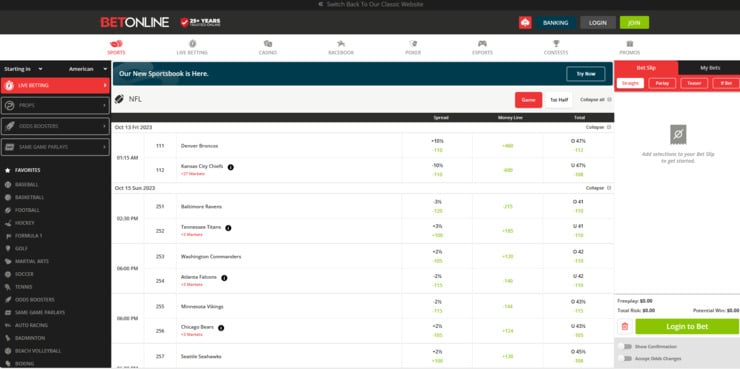Click Try Now on the sportsbook banner
This screenshot has height=369, width=740.
click(x=586, y=74)
